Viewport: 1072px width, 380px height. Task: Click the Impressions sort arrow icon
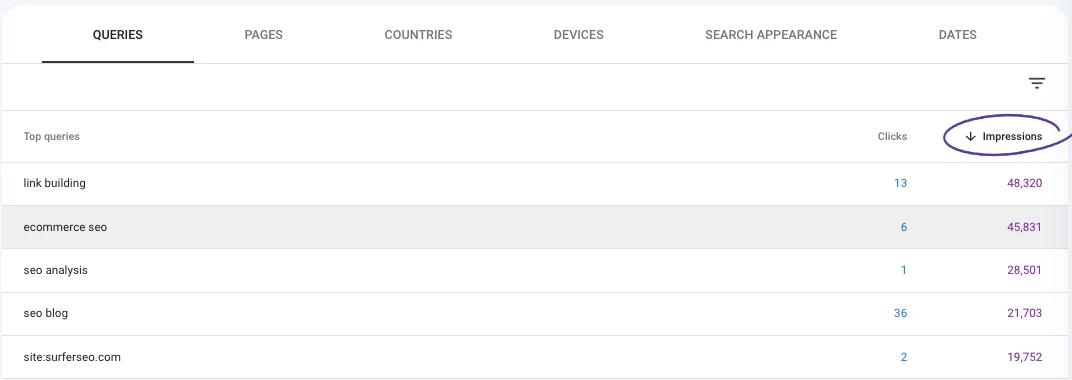(970, 137)
